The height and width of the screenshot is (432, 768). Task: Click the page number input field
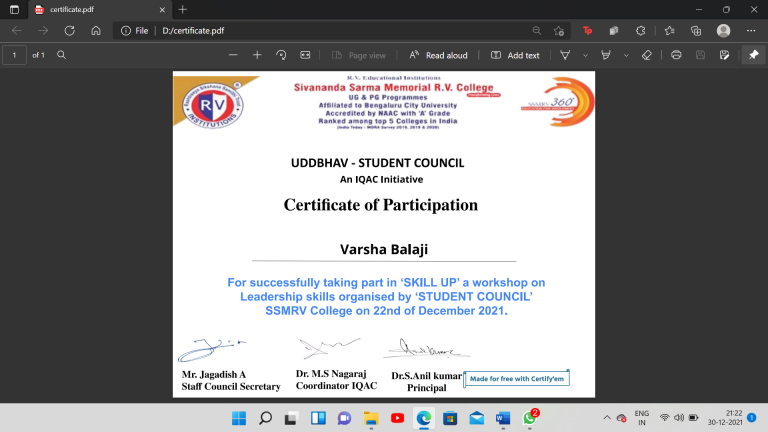point(14,55)
